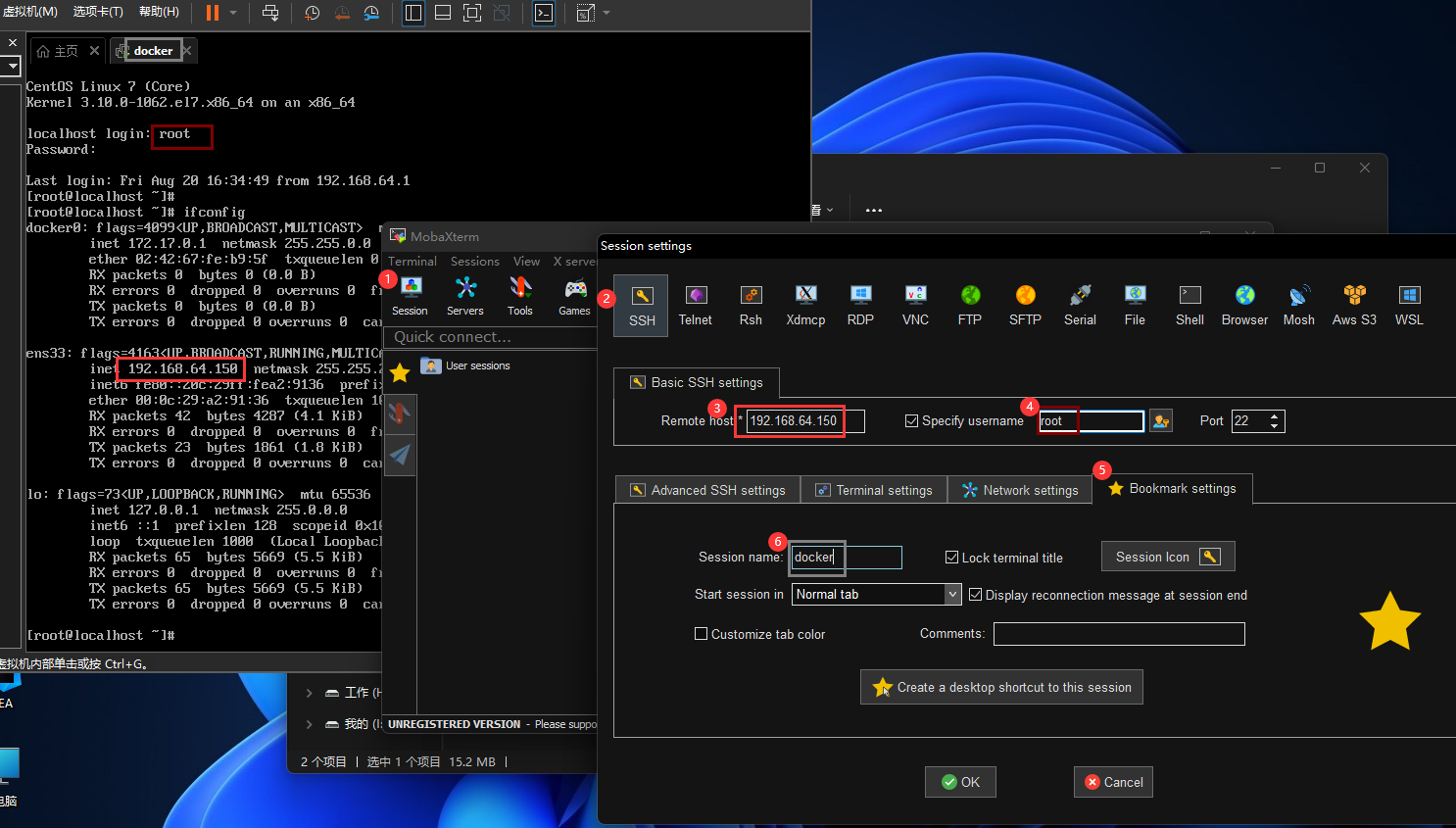Choose the Xdmcp session type
This screenshot has height=828, width=1456.
[x=805, y=306]
